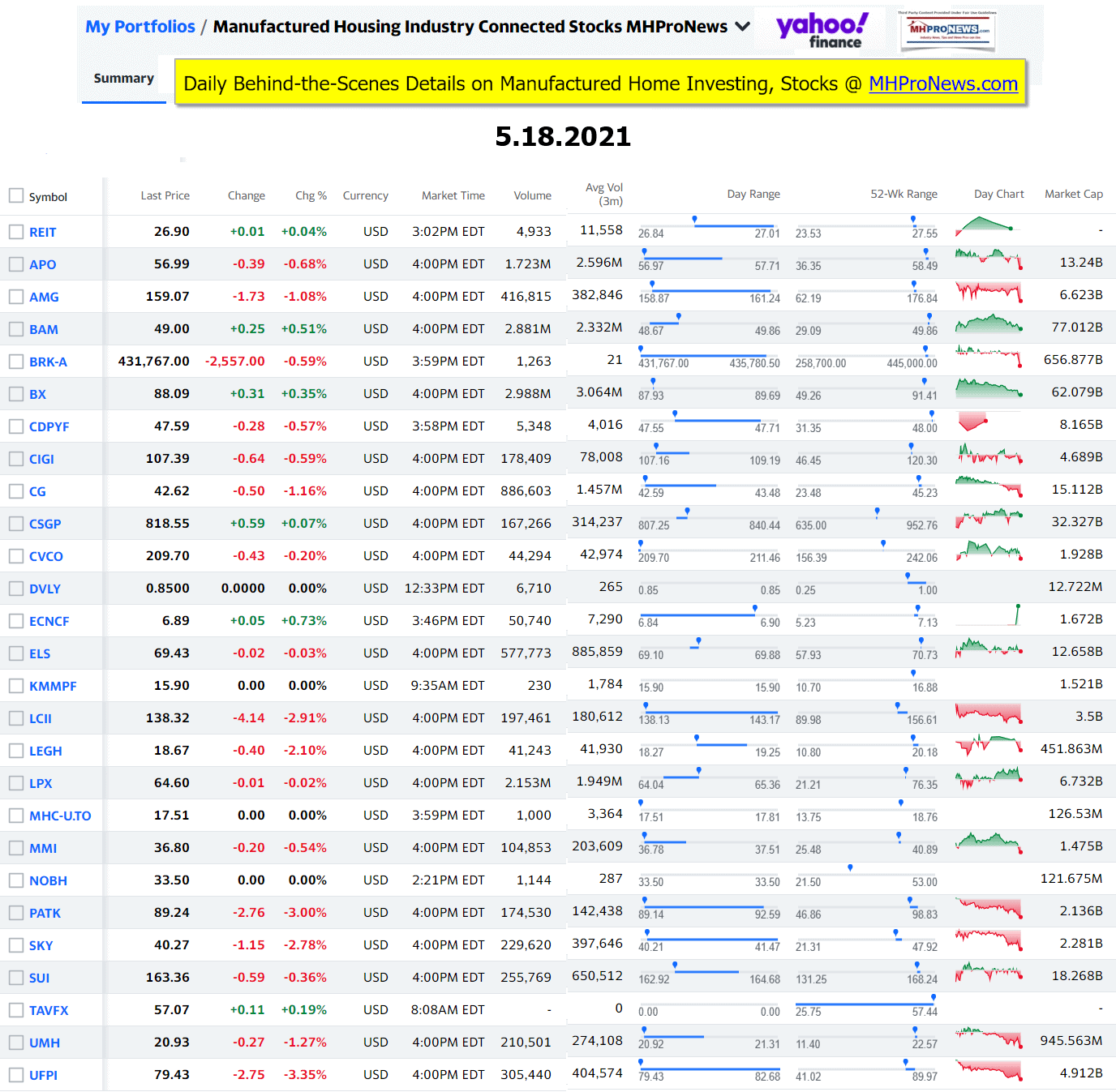This screenshot has height=1092, width=1116.
Task: Click TAVFX 52-week range bar
Action: [865, 1004]
